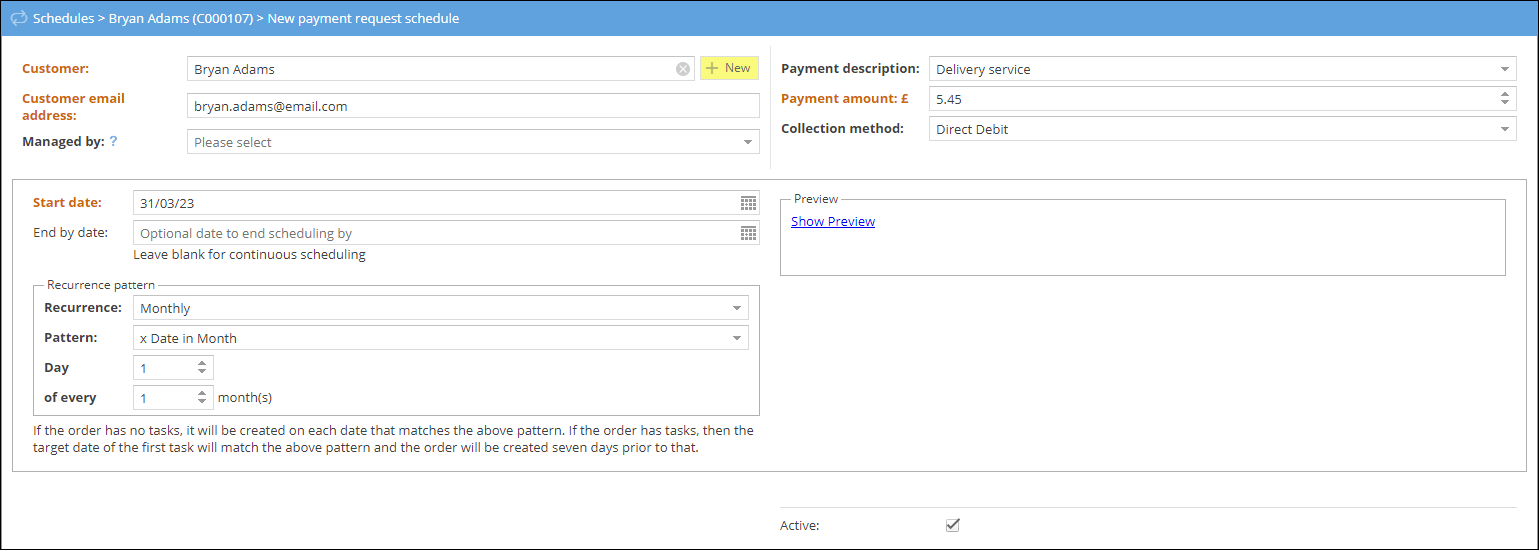Viewport: 1539px width, 550px height.
Task: Open the Start date calendar picker
Action: click(x=748, y=203)
